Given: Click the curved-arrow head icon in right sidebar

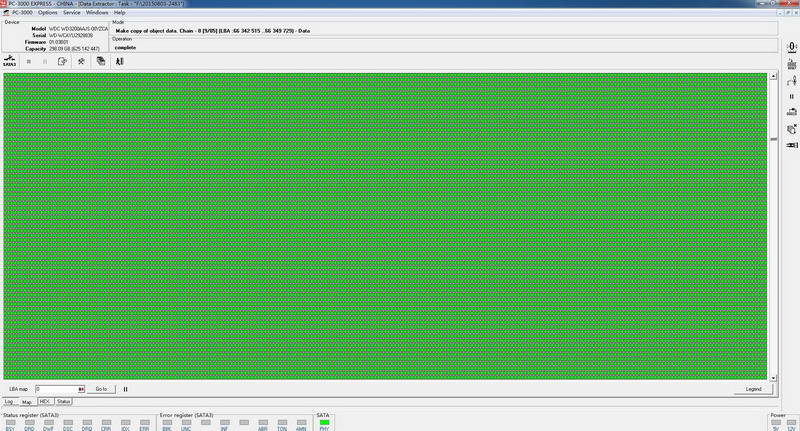Looking at the screenshot, I should [x=792, y=81].
